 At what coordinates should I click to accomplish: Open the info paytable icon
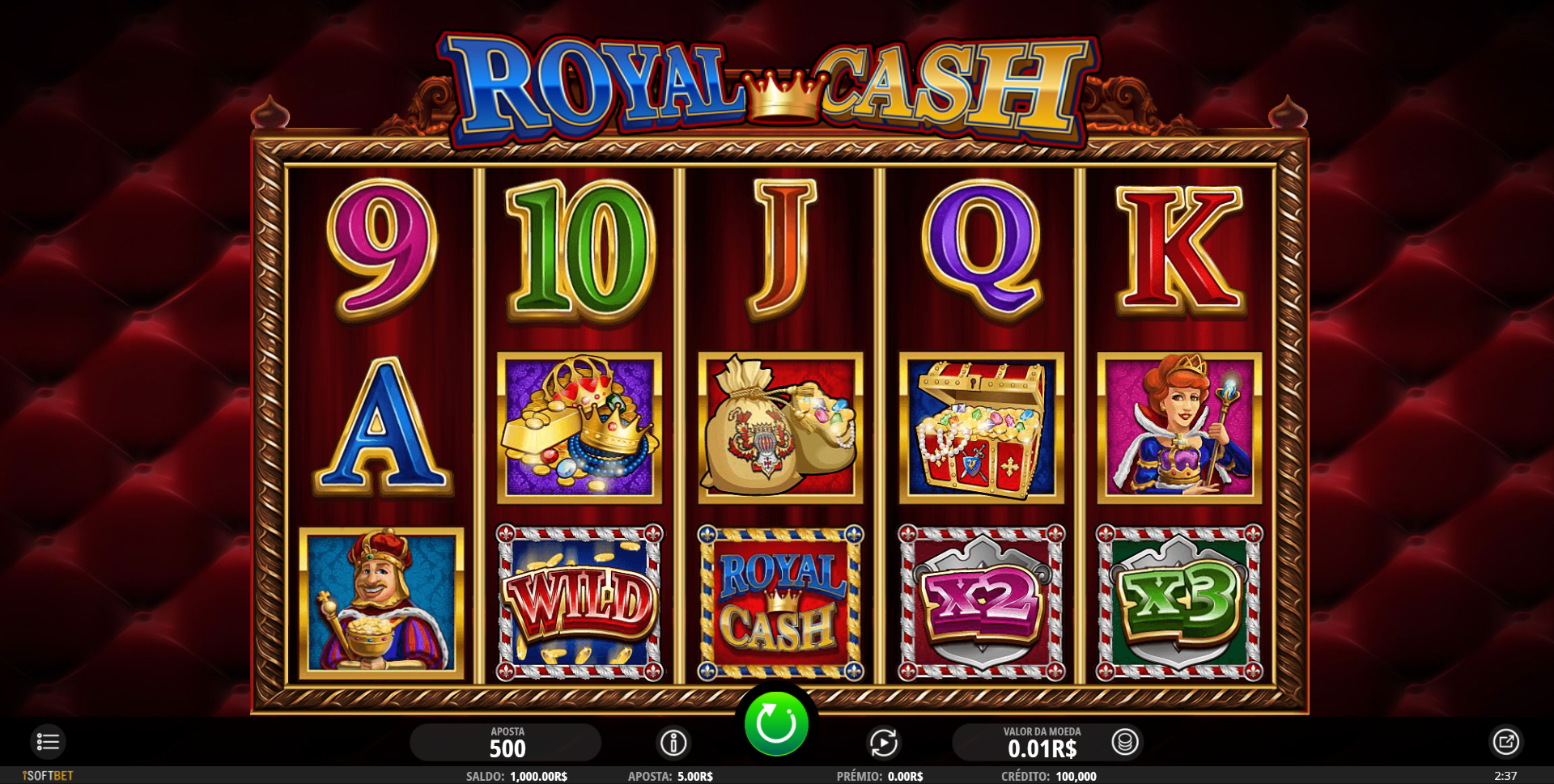click(673, 742)
